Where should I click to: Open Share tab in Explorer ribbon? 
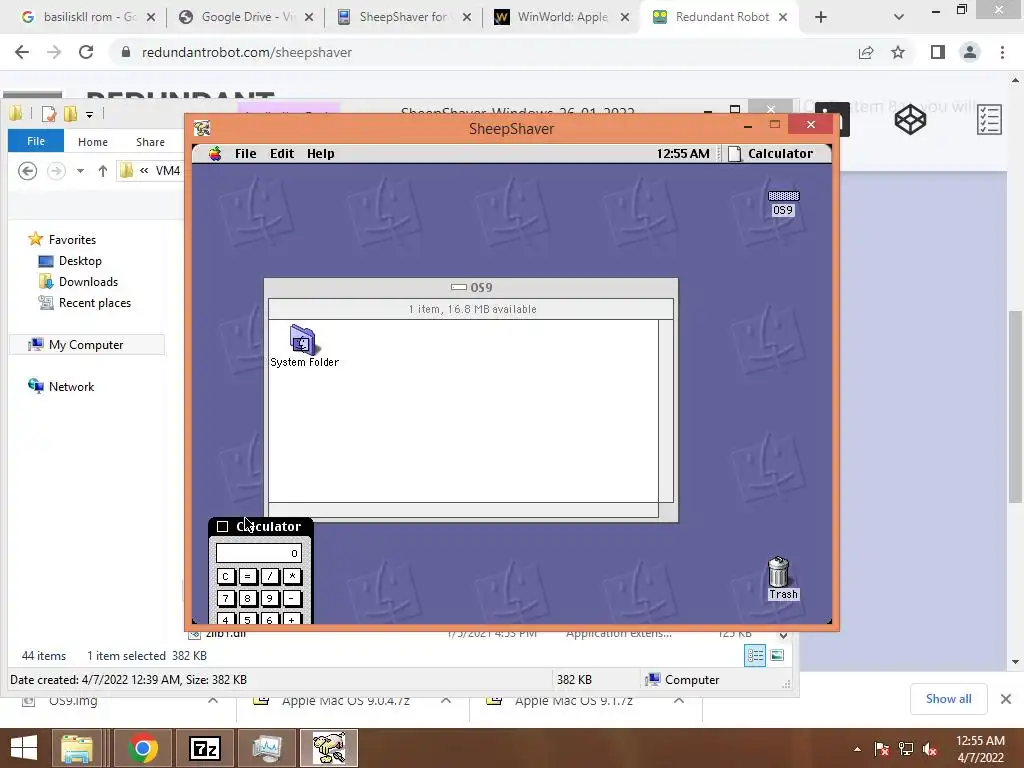(150, 142)
